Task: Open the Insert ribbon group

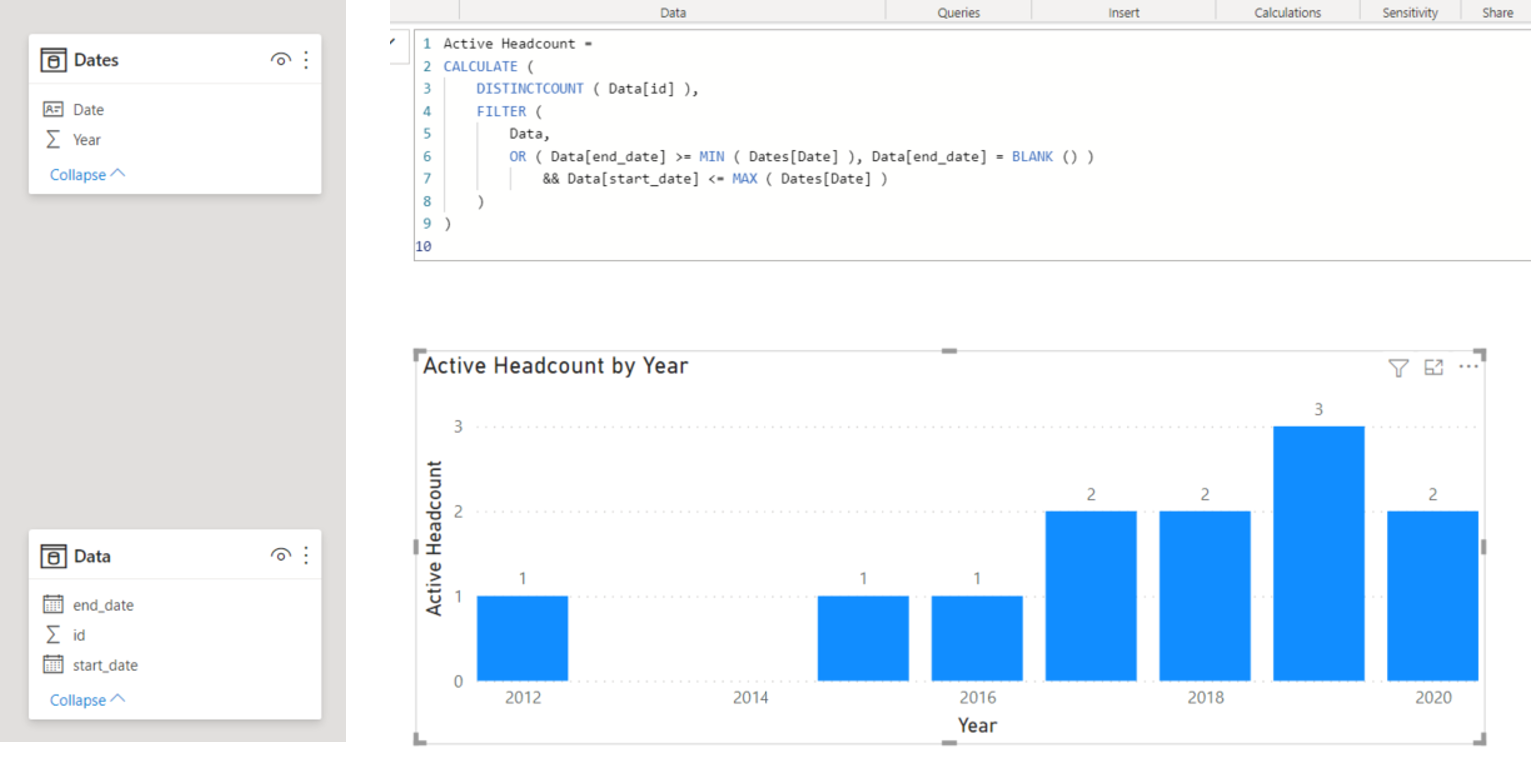Action: (1123, 12)
